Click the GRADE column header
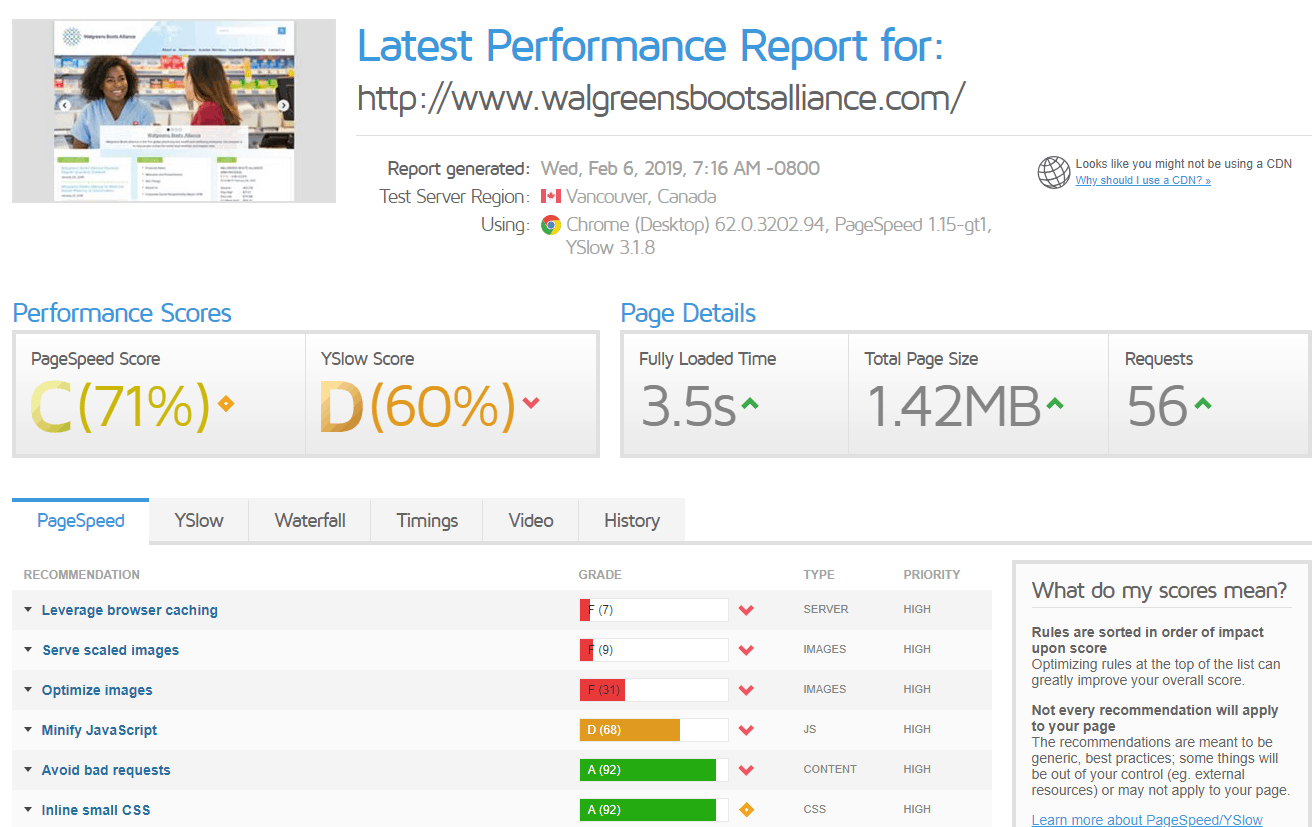Image resolution: width=1312 pixels, height=827 pixels. 600,575
